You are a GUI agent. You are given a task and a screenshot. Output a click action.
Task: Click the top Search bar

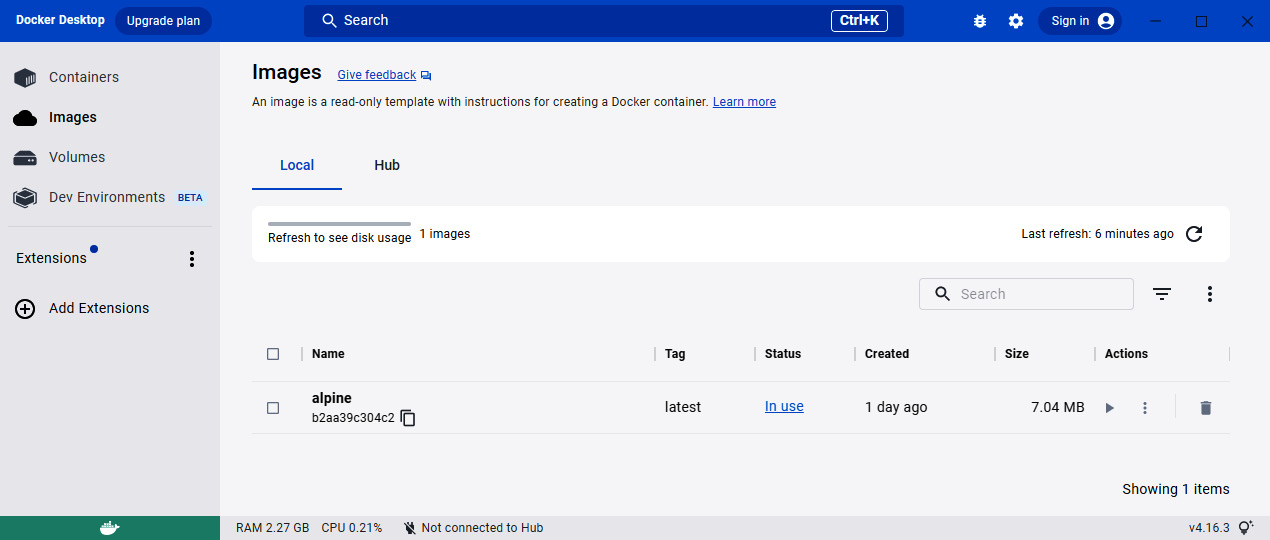[x=604, y=21]
